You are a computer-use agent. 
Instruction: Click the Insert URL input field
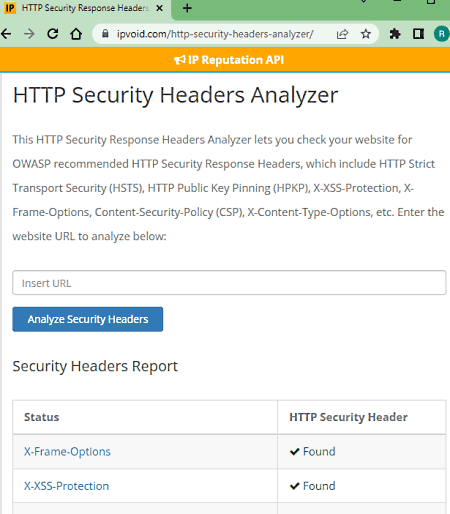[x=229, y=283]
